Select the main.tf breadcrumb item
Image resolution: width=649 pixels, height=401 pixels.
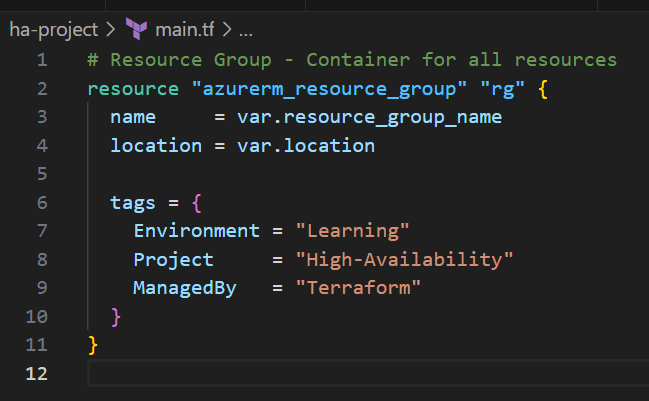click(185, 29)
